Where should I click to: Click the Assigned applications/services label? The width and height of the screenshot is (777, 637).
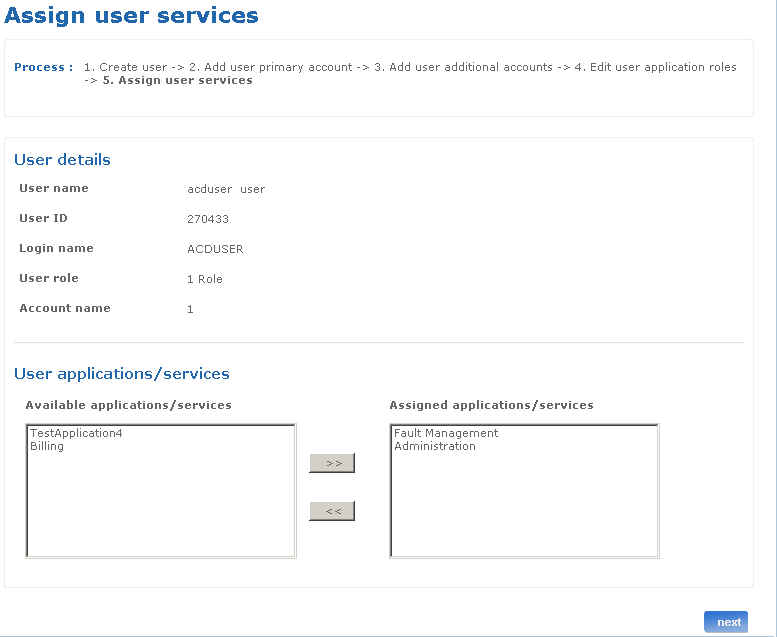[491, 405]
